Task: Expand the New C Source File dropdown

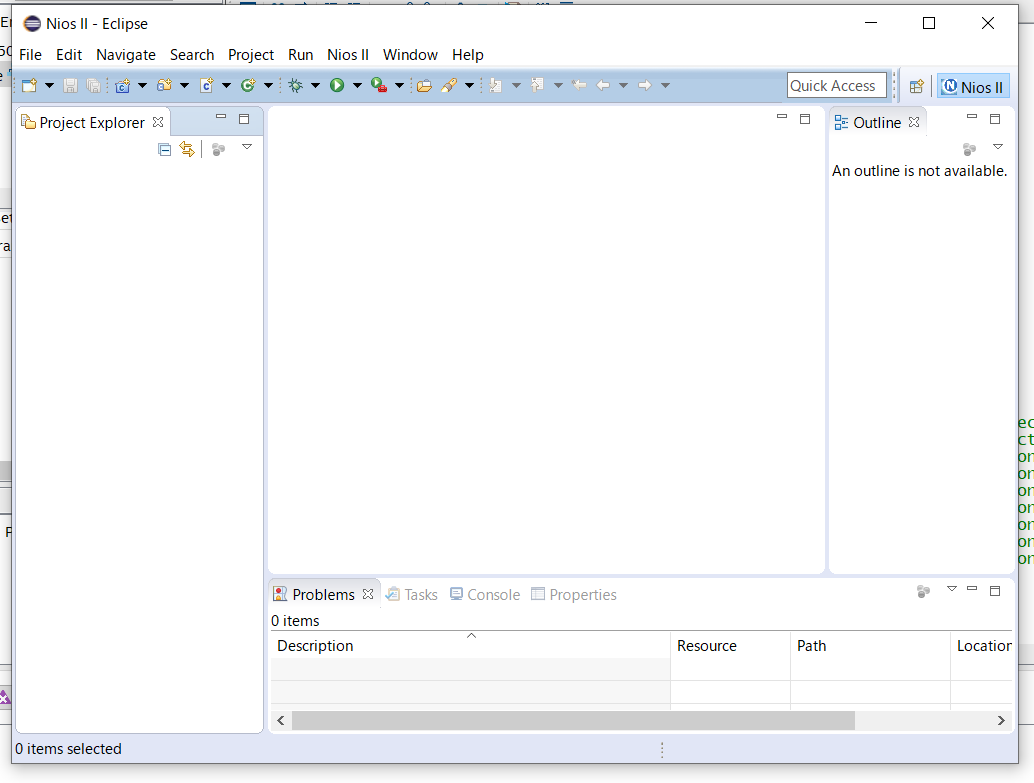Action: 226,85
